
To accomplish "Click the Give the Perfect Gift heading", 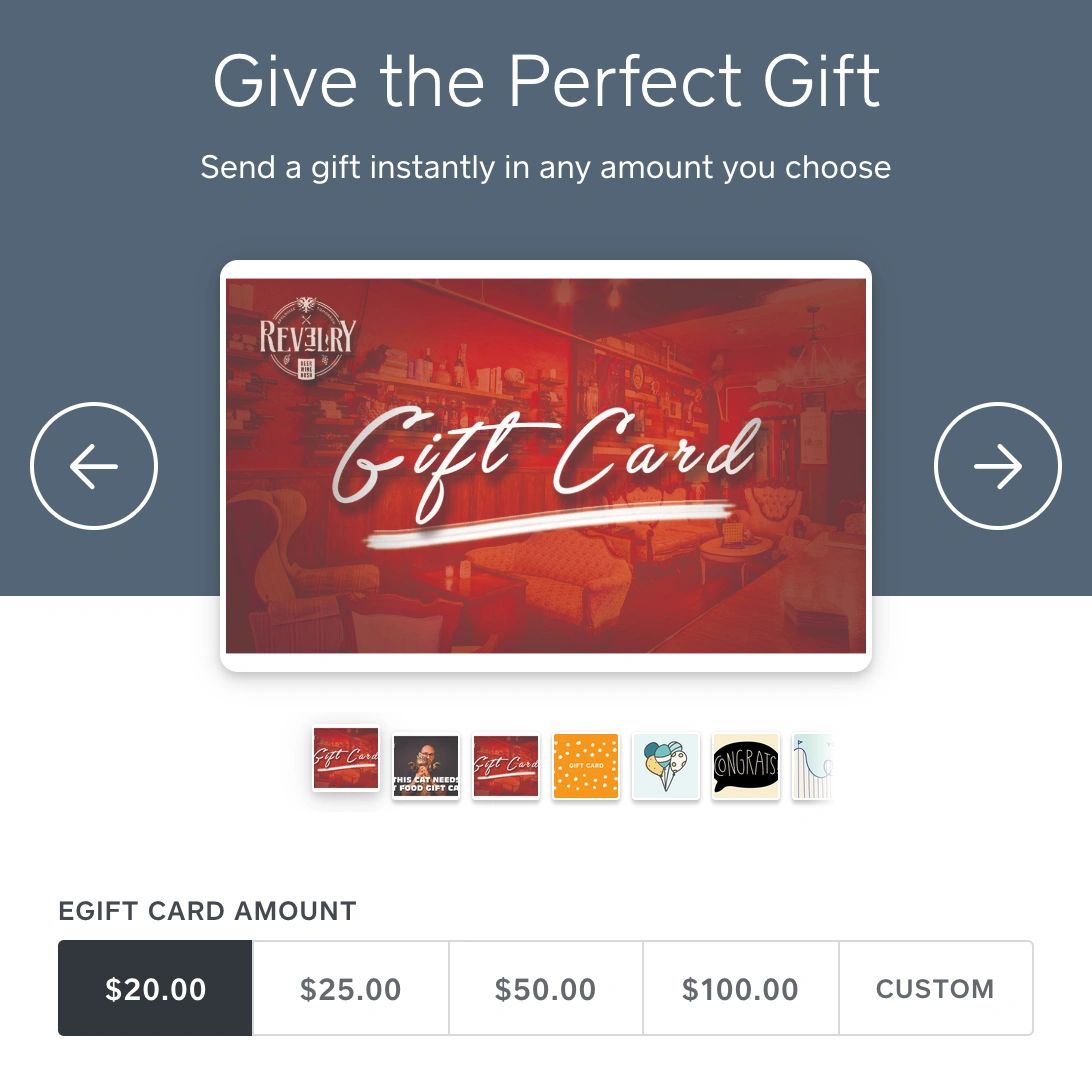I will point(546,81).
